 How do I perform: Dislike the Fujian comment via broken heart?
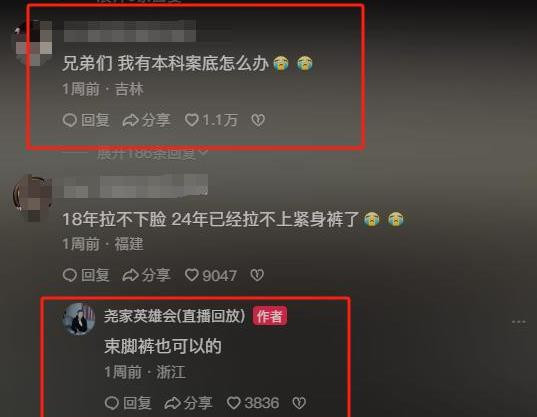tap(257, 275)
